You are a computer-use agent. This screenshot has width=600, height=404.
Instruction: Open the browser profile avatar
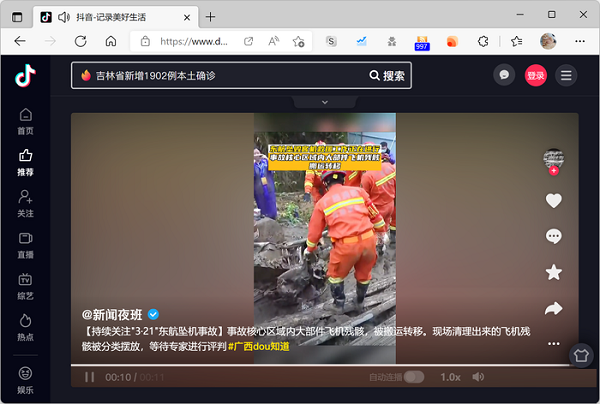pos(548,41)
